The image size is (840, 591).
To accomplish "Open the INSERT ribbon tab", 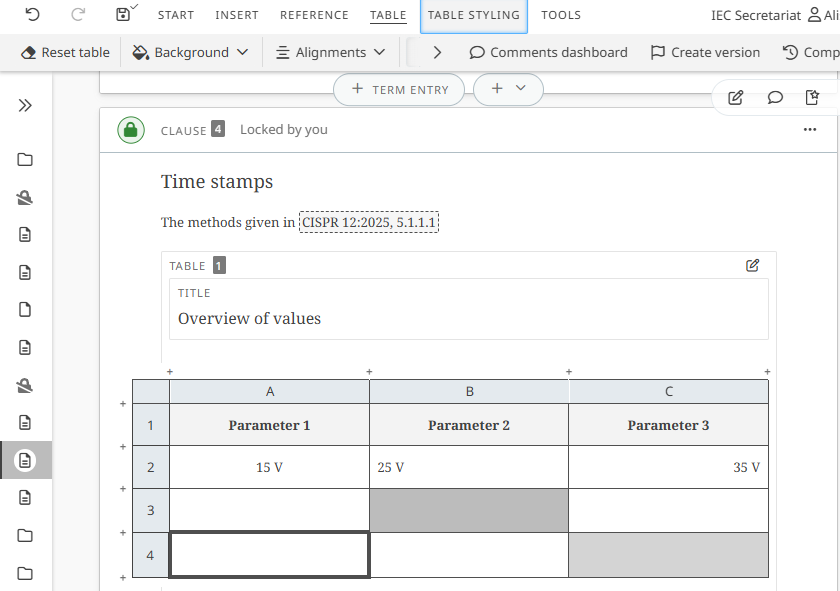I will pos(237,15).
